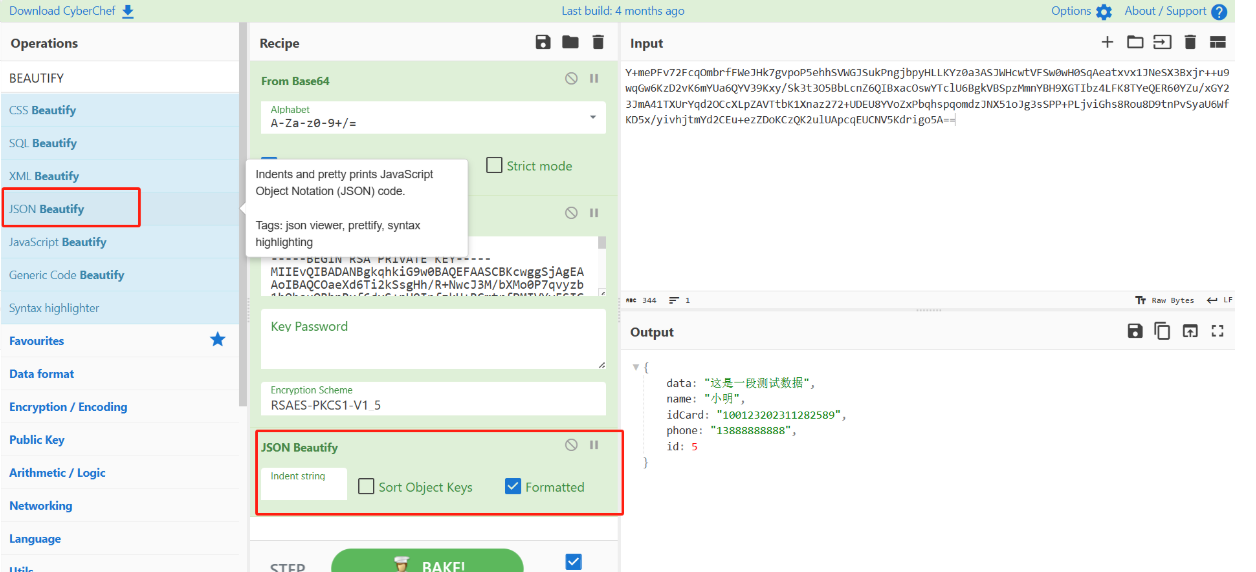1256x572 pixels.
Task: Open LF end-of-line sequence selector
Action: 1220,300
